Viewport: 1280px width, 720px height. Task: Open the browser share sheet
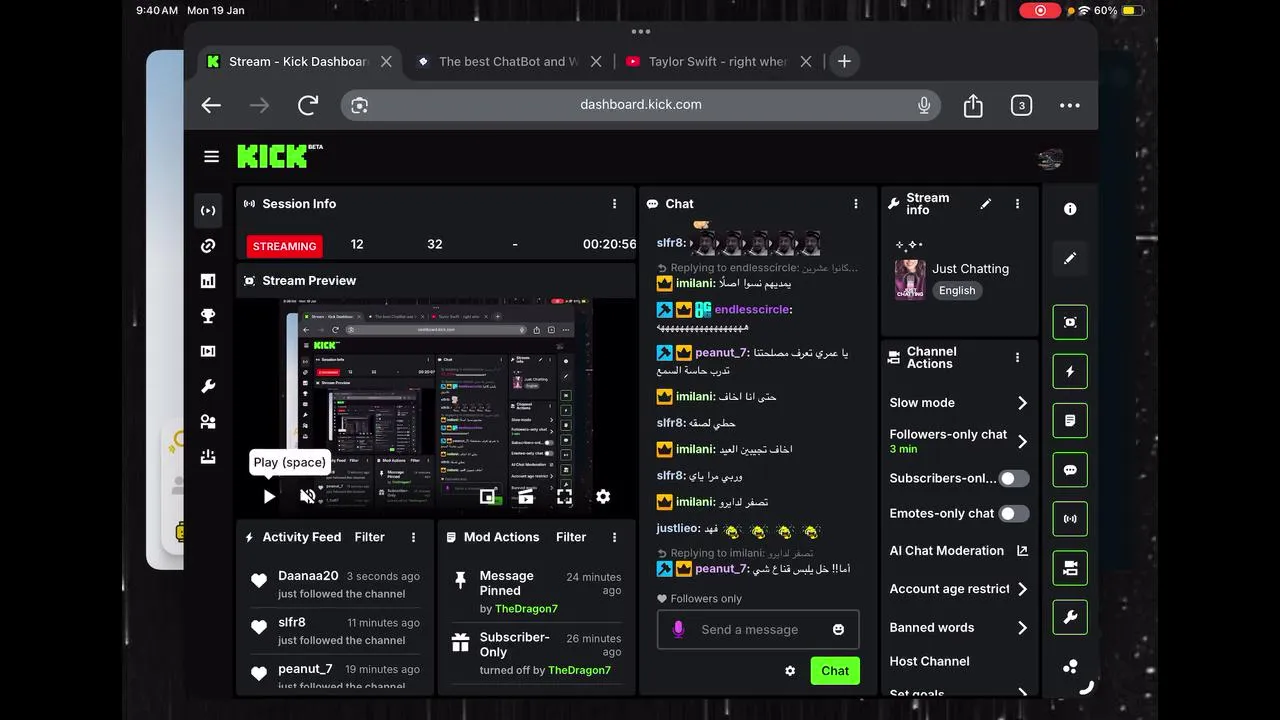coord(973,105)
